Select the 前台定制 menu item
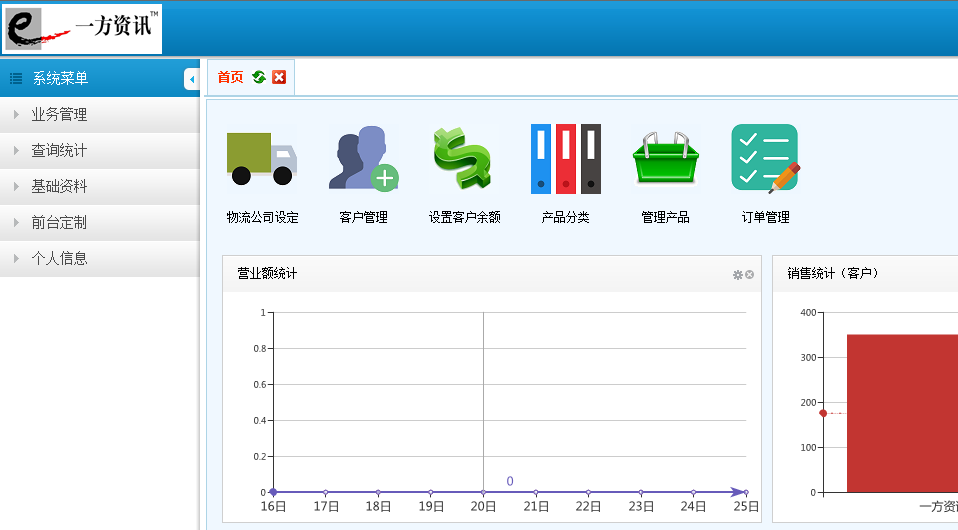 (100, 223)
